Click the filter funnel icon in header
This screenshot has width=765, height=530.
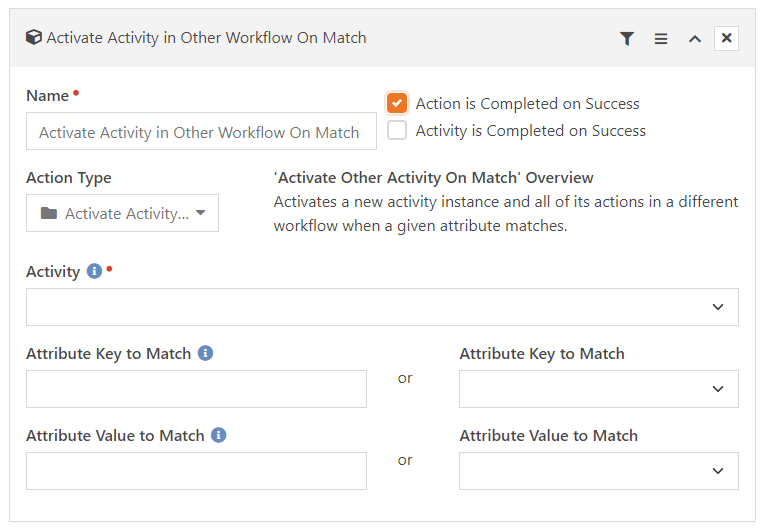[x=627, y=39]
